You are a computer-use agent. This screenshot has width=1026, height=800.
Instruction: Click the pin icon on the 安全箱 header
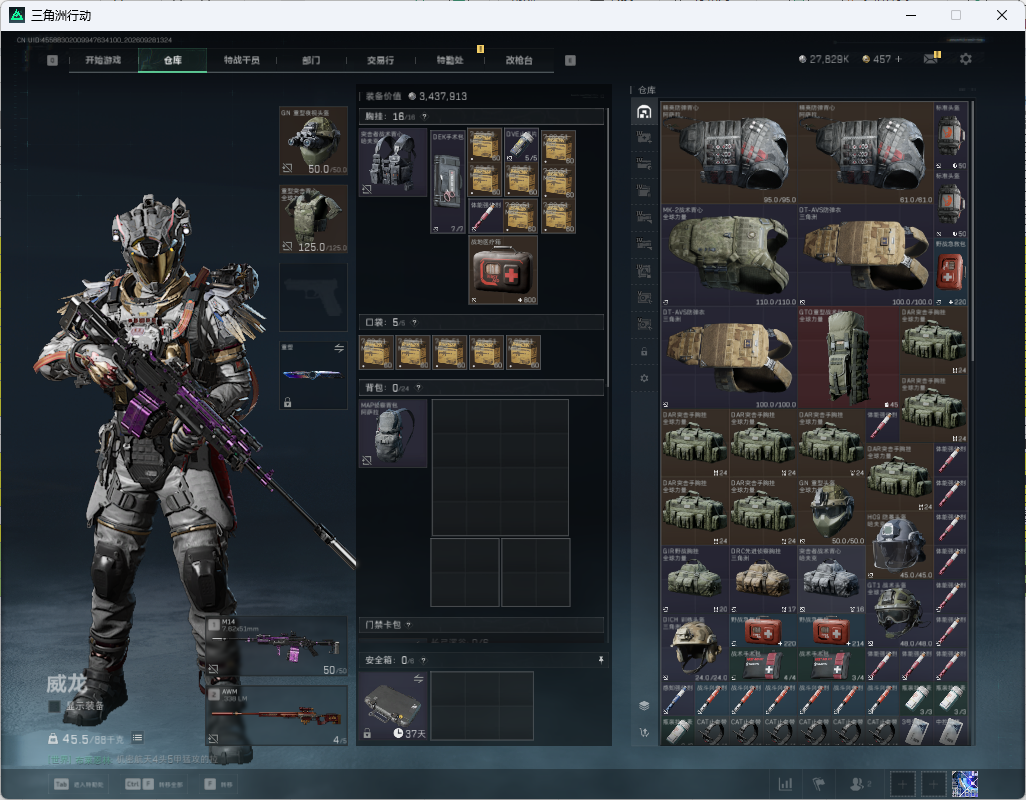[601, 660]
